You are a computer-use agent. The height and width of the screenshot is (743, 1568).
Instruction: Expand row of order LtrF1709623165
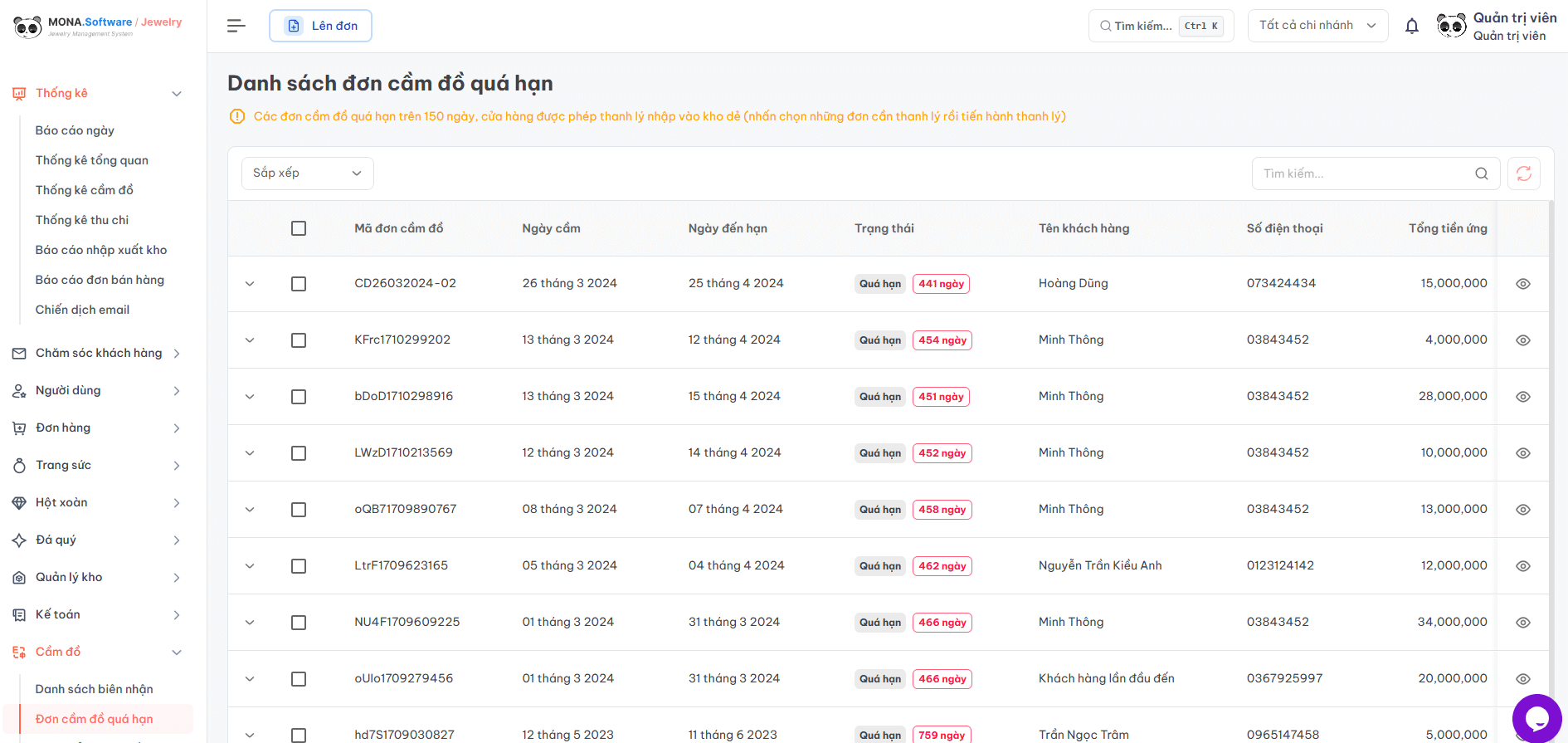pos(250,566)
